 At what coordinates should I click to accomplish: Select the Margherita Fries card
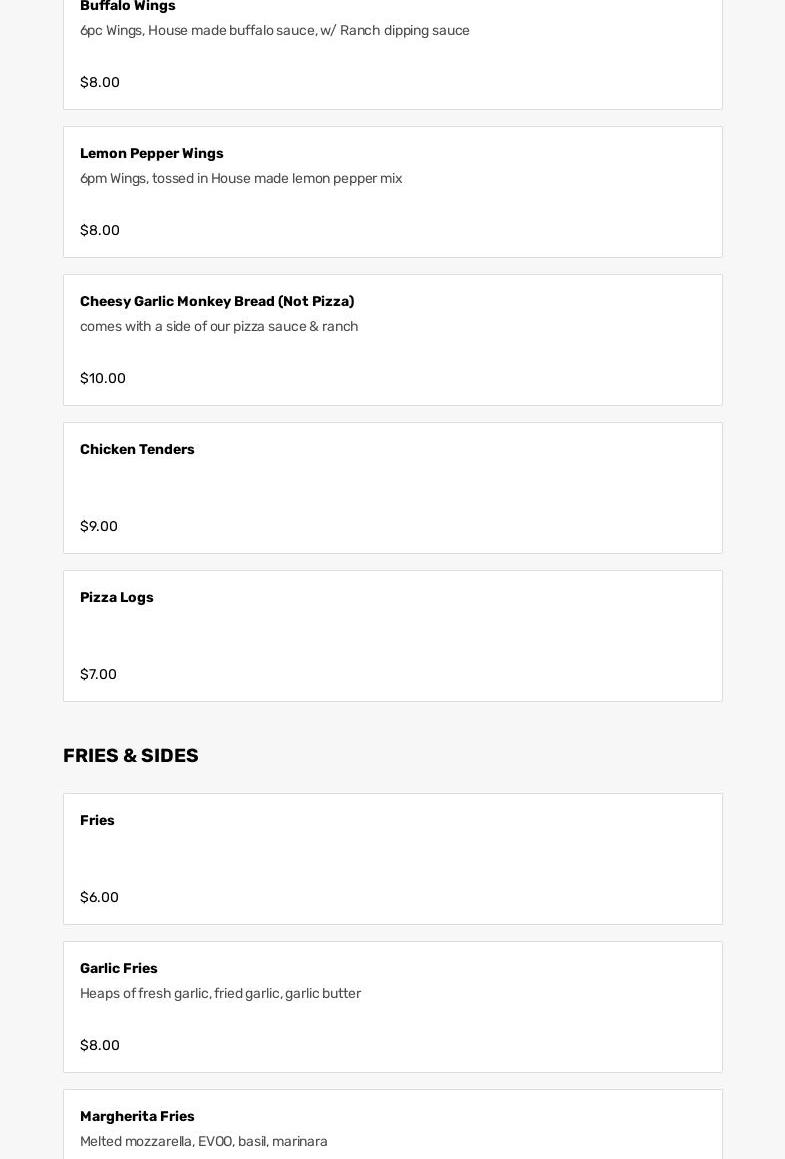[392, 1125]
